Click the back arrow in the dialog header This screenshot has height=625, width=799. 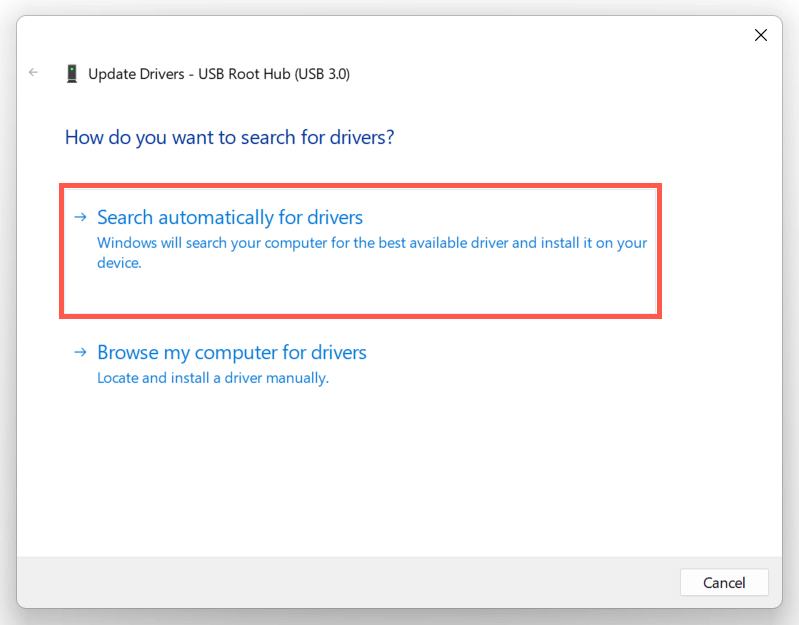click(34, 73)
